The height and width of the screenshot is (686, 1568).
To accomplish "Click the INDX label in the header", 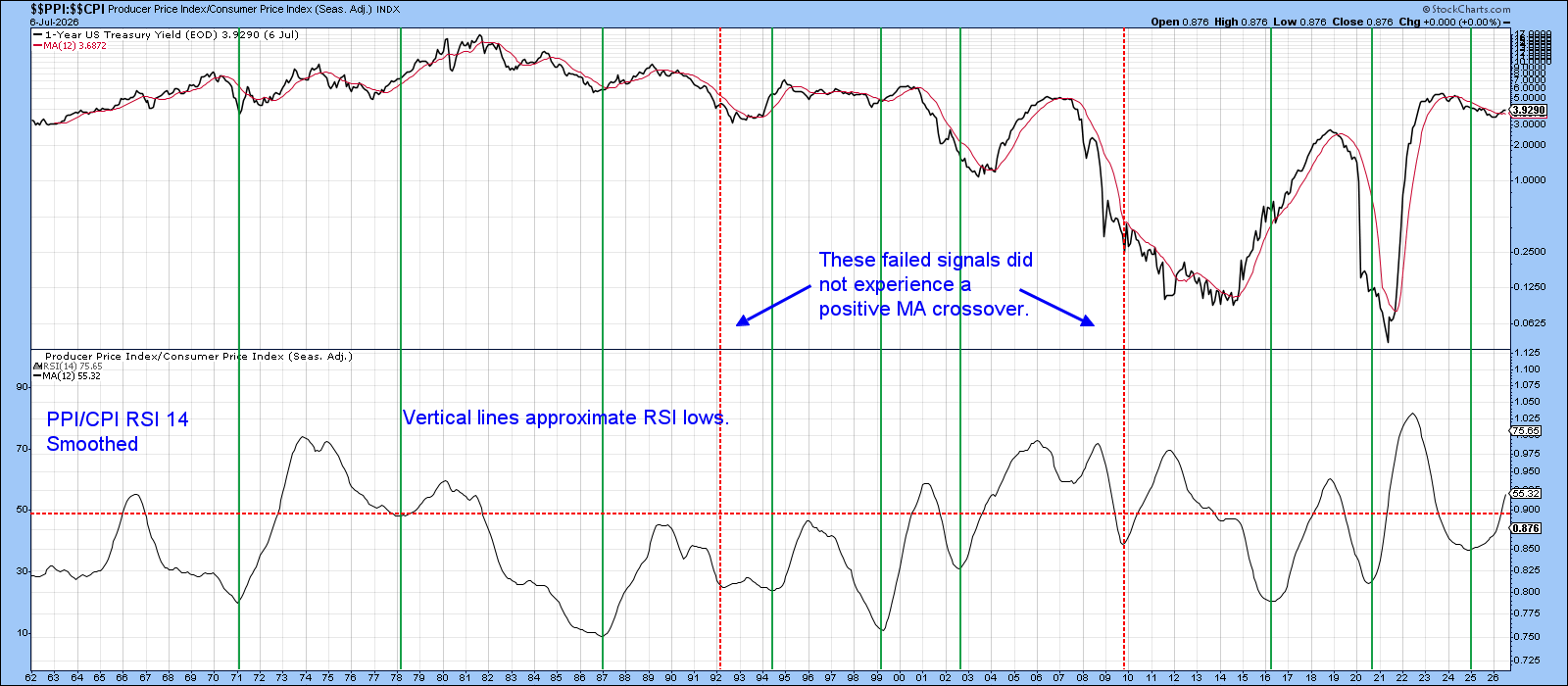I will (x=389, y=9).
